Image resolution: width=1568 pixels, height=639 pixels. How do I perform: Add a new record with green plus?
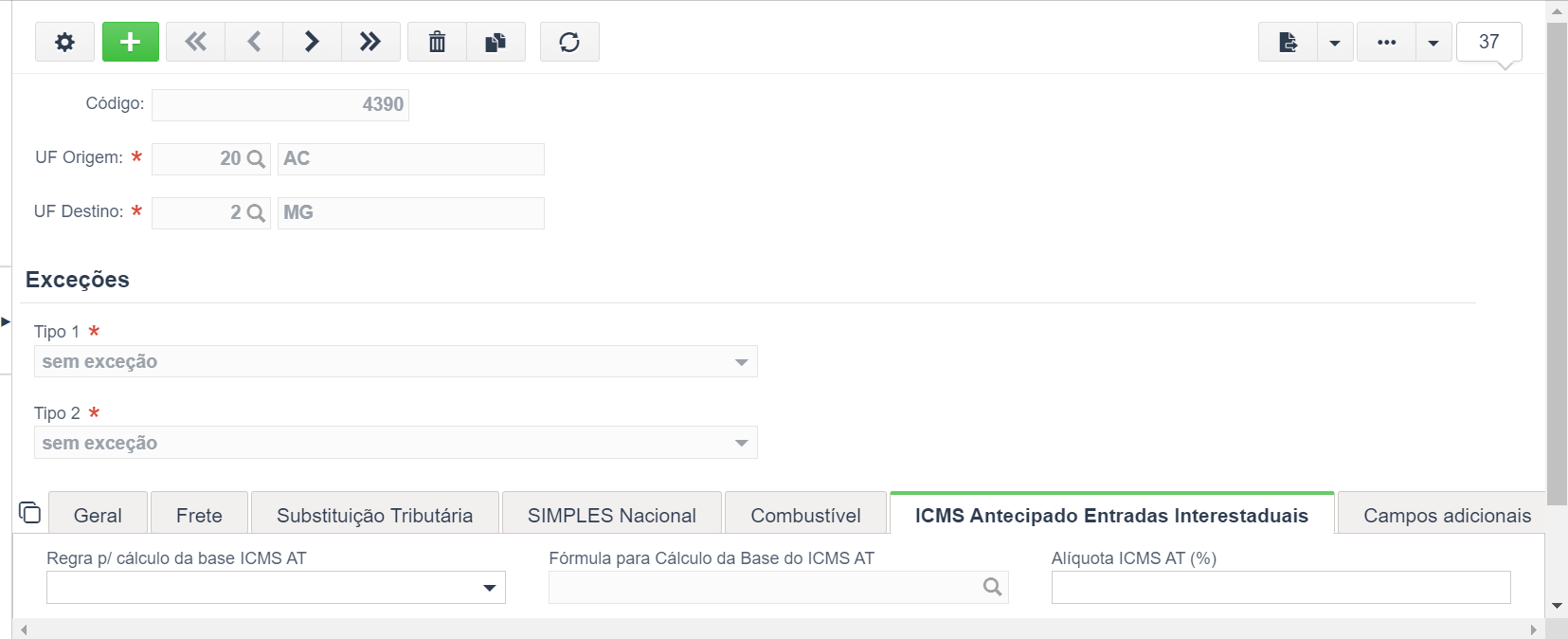click(x=131, y=42)
